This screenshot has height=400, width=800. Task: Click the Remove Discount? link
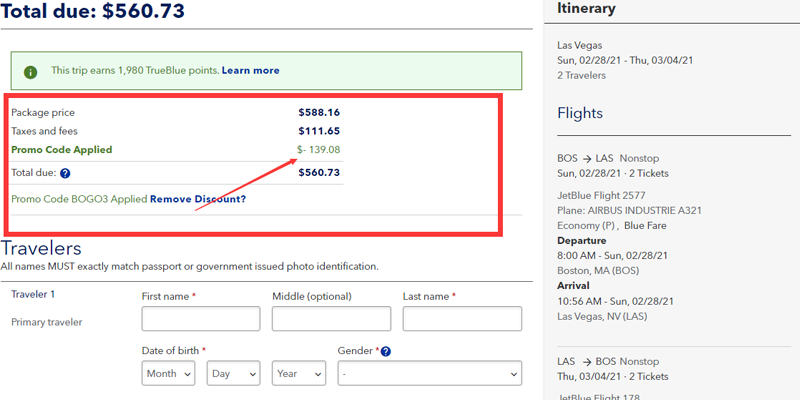(x=197, y=199)
